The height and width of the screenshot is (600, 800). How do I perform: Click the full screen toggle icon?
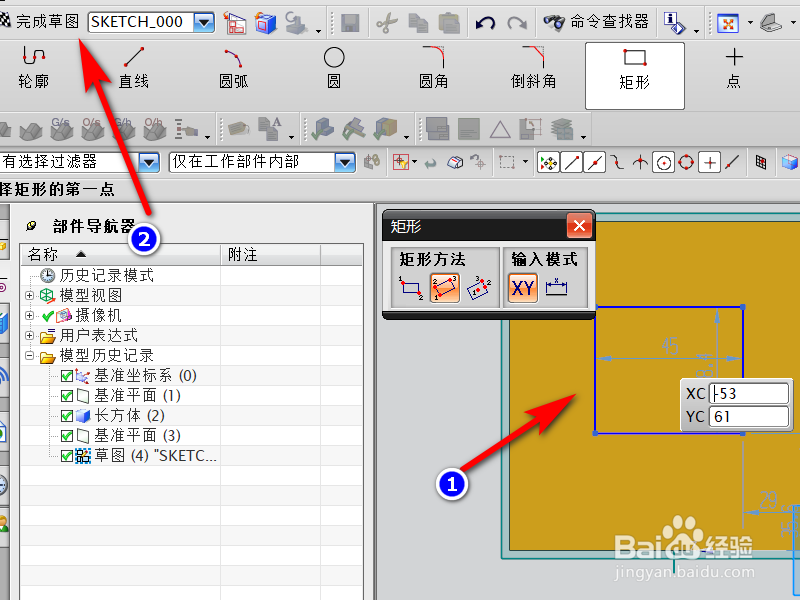click(728, 23)
